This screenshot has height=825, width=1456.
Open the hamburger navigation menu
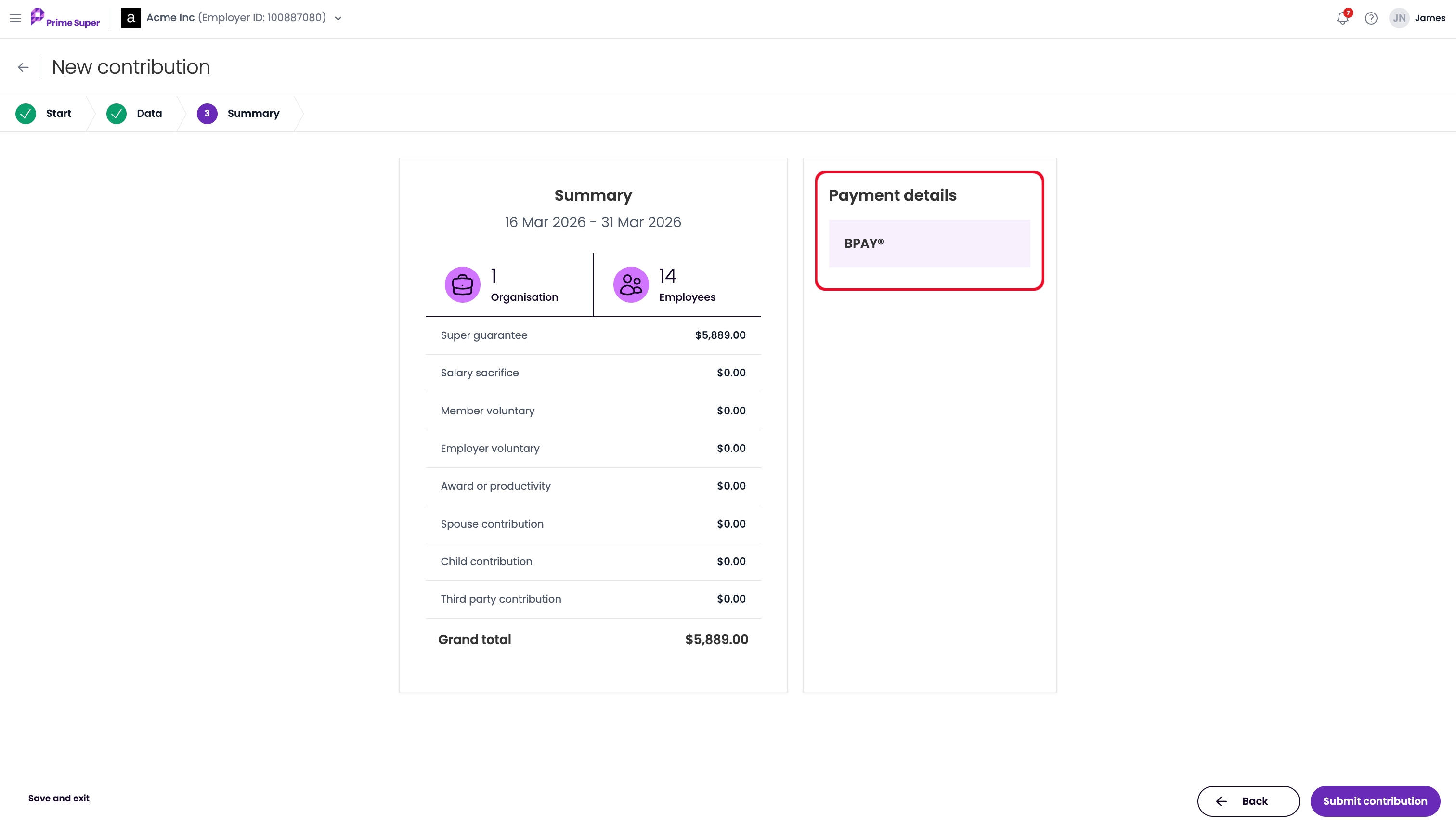15,18
